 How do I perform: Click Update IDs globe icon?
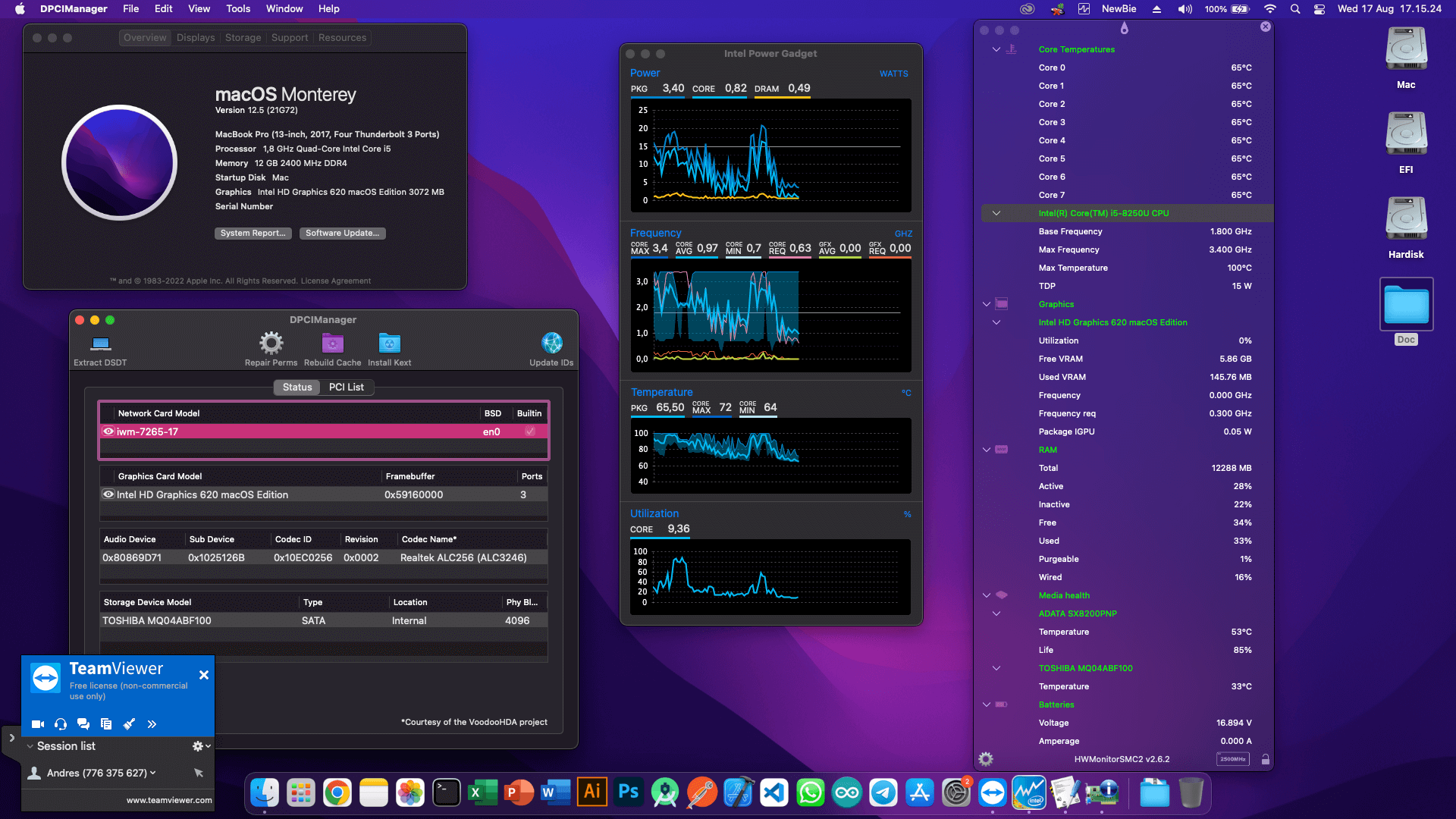click(x=551, y=344)
